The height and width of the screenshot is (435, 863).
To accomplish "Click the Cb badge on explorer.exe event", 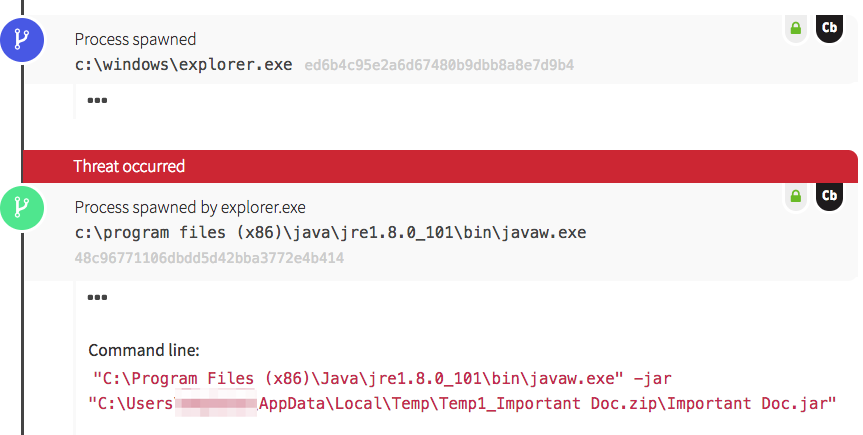I will click(829, 29).
